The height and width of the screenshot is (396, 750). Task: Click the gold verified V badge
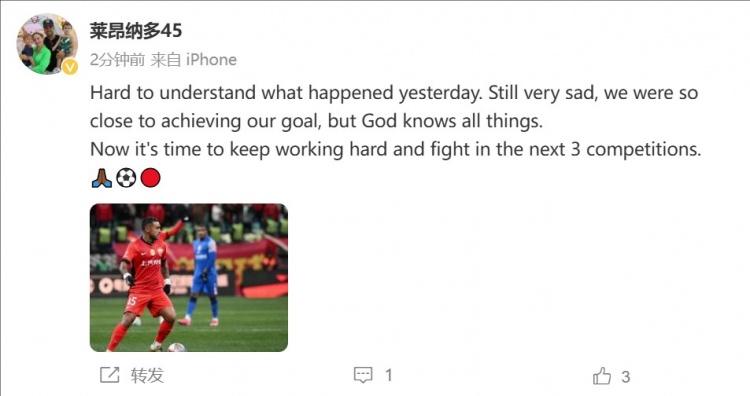click(70, 66)
